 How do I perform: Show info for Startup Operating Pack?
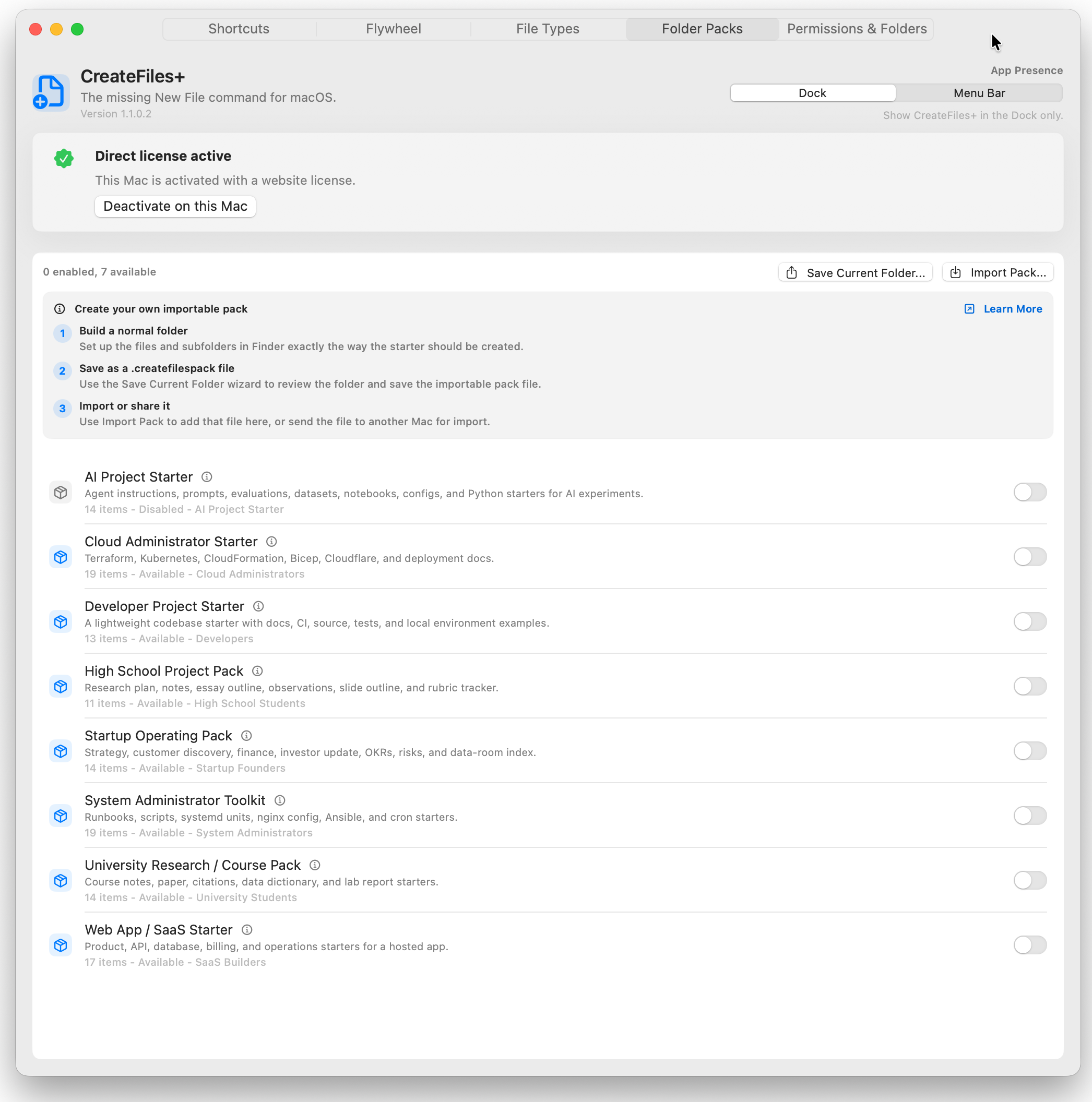(x=246, y=736)
